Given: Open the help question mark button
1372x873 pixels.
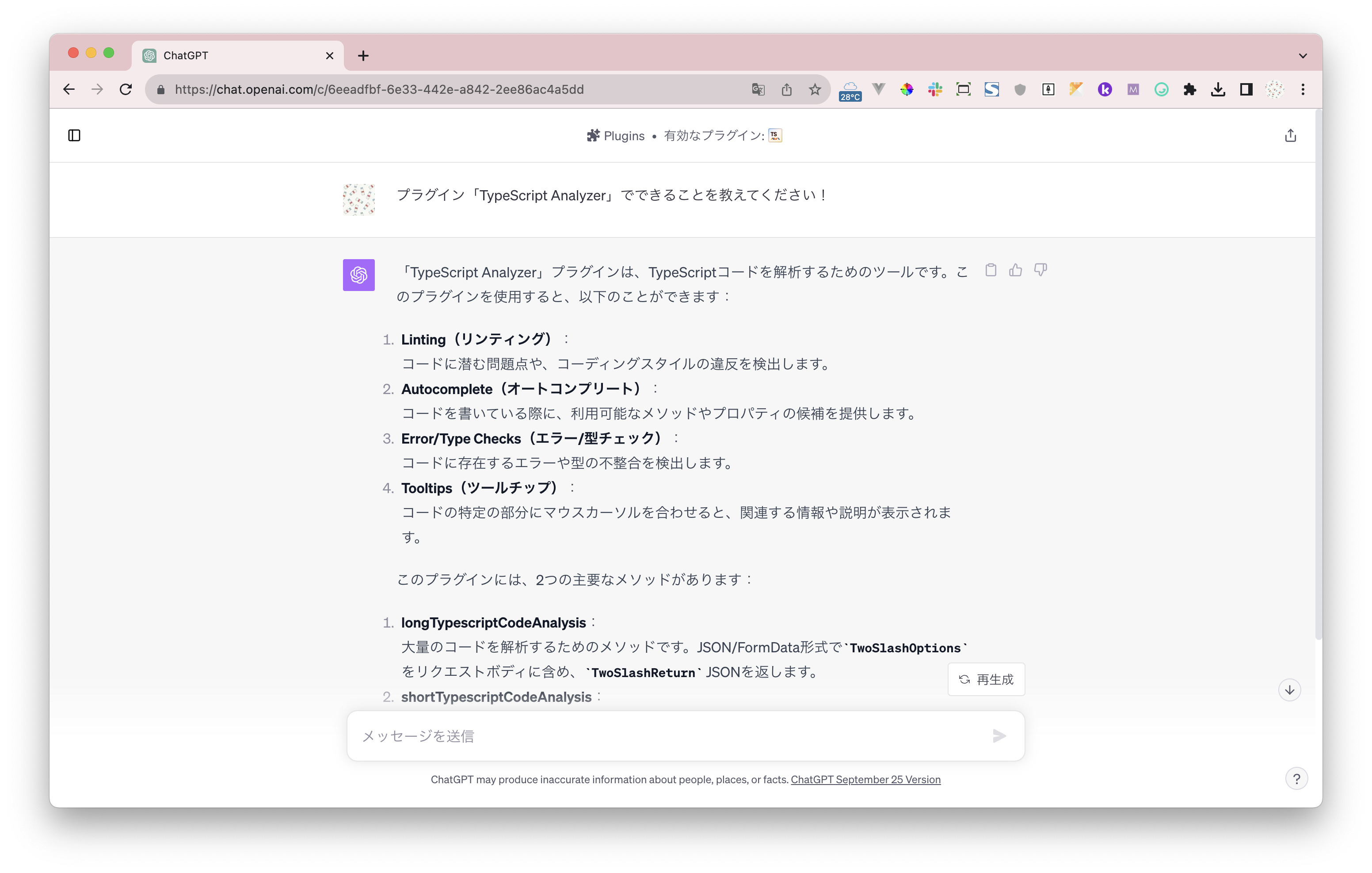Looking at the screenshot, I should (1296, 778).
